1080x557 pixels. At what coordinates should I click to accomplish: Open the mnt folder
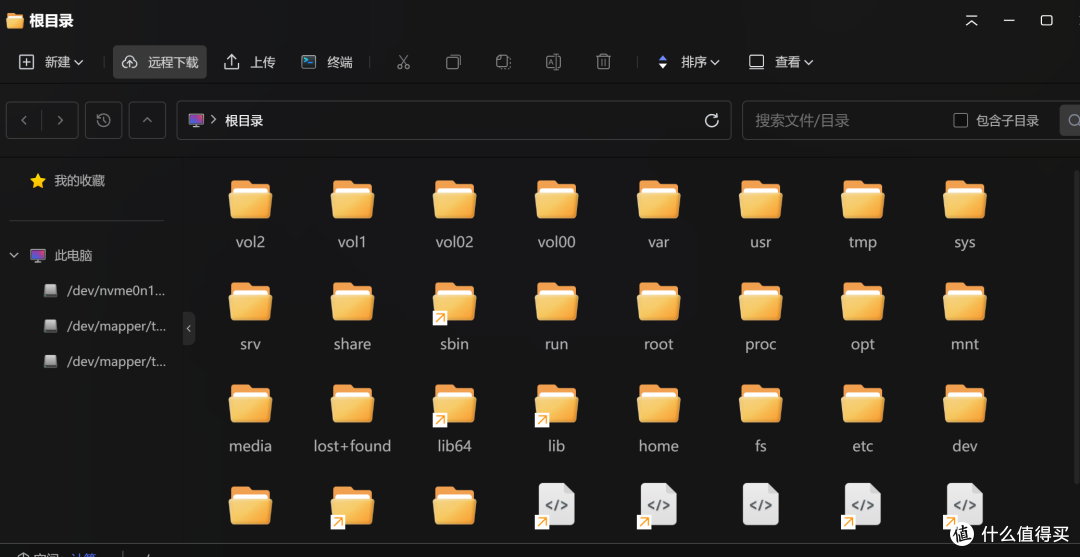(x=964, y=315)
